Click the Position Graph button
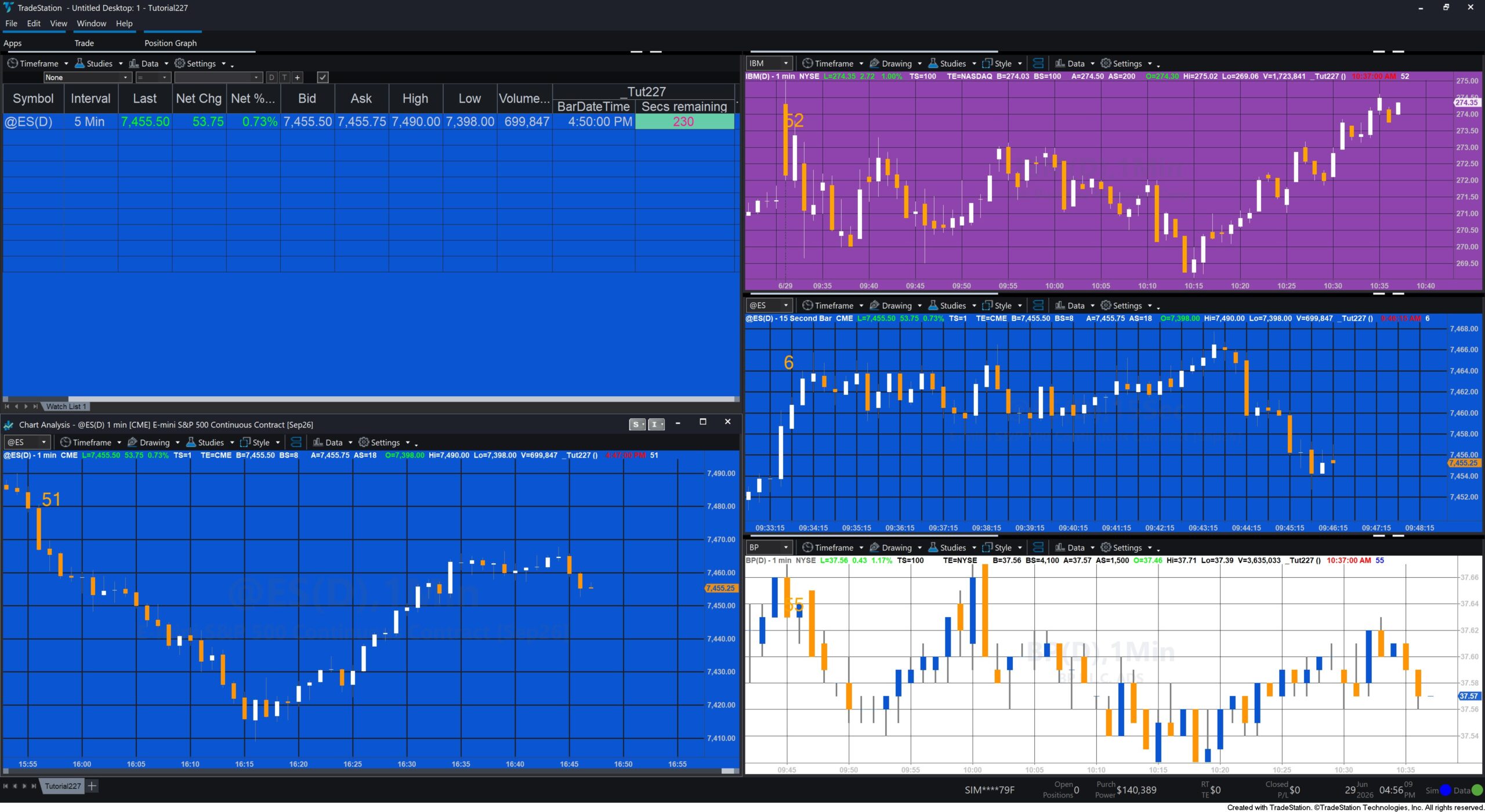This screenshot has height=812, width=1485. coord(171,43)
